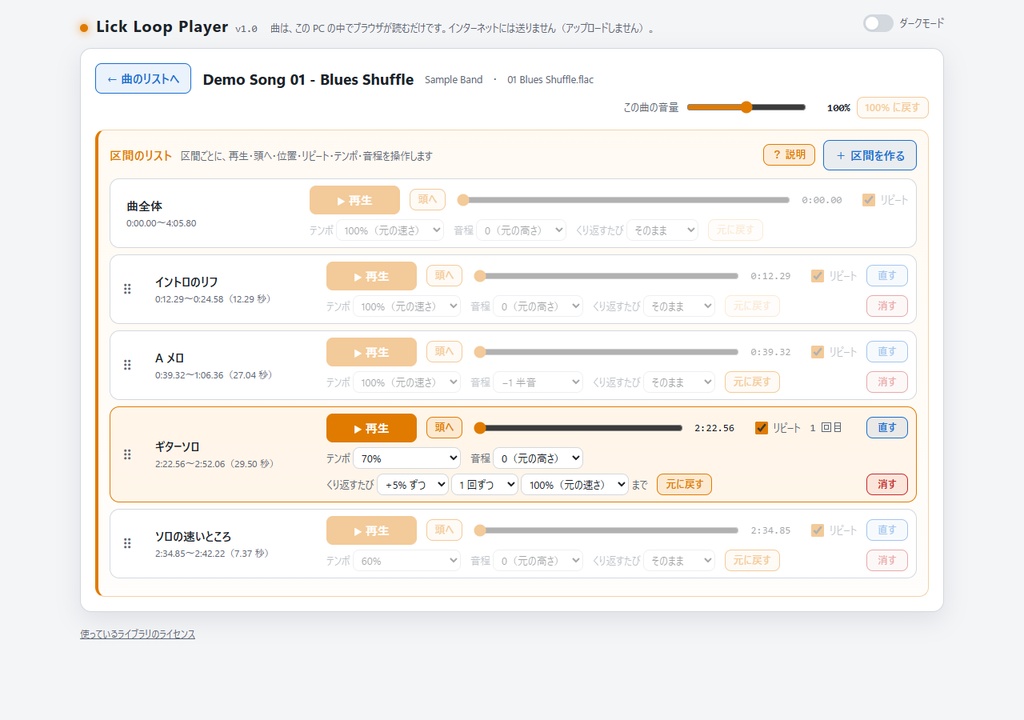The image size is (1024, 720).
Task: Jump to head of イントロのリフ
Action: click(444, 275)
